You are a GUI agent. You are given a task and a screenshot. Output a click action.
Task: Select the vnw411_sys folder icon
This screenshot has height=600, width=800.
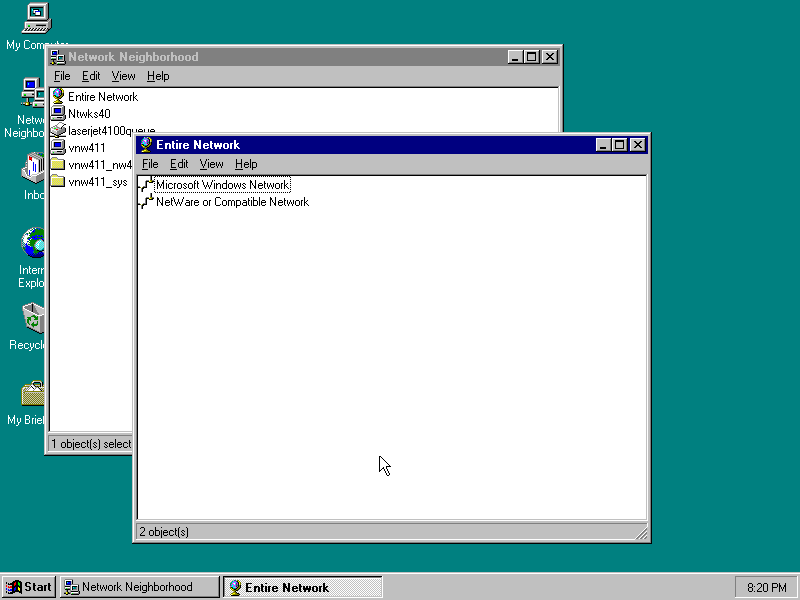point(58,181)
